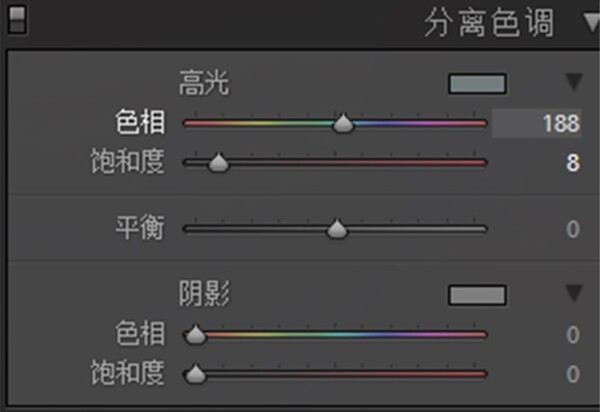The image size is (600, 412).
Task: Click the 平衡 label text
Action: coord(140,228)
